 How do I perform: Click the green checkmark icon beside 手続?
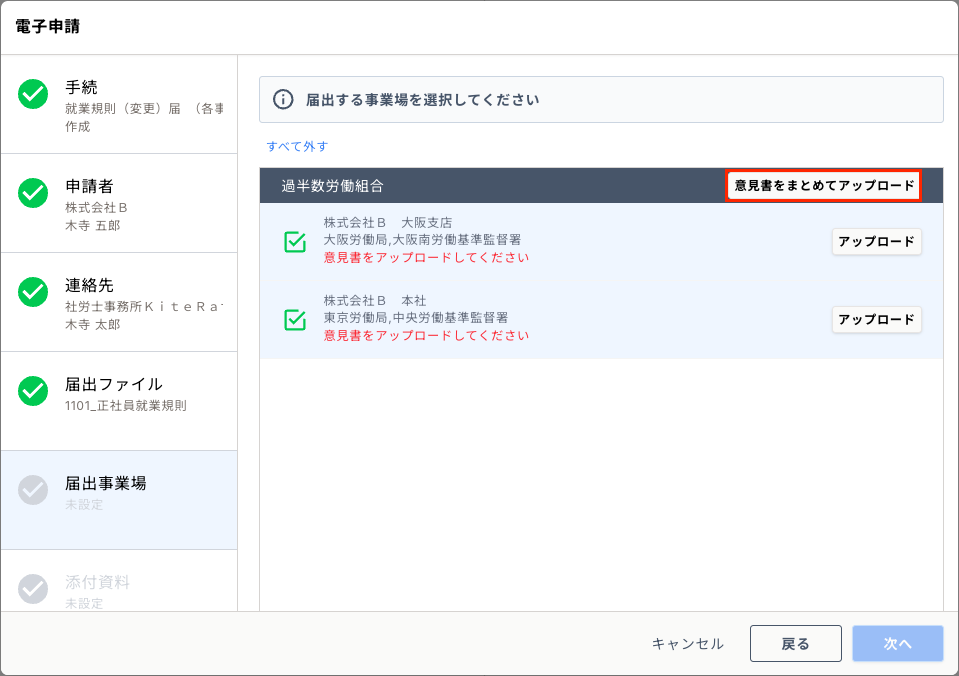tap(33, 94)
